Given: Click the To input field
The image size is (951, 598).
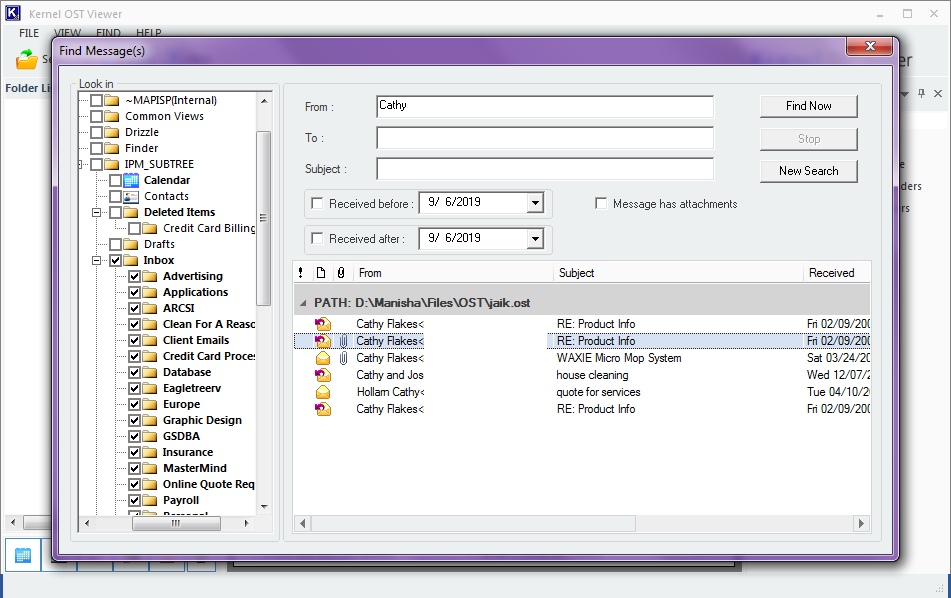Looking at the screenshot, I should tap(545, 138).
